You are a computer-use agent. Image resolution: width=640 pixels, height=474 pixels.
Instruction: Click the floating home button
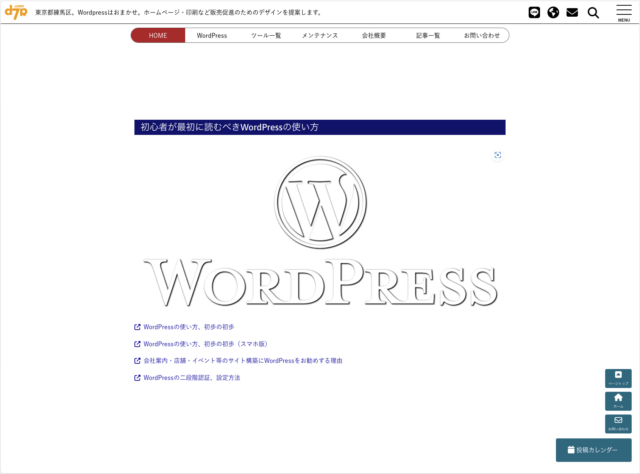point(618,401)
